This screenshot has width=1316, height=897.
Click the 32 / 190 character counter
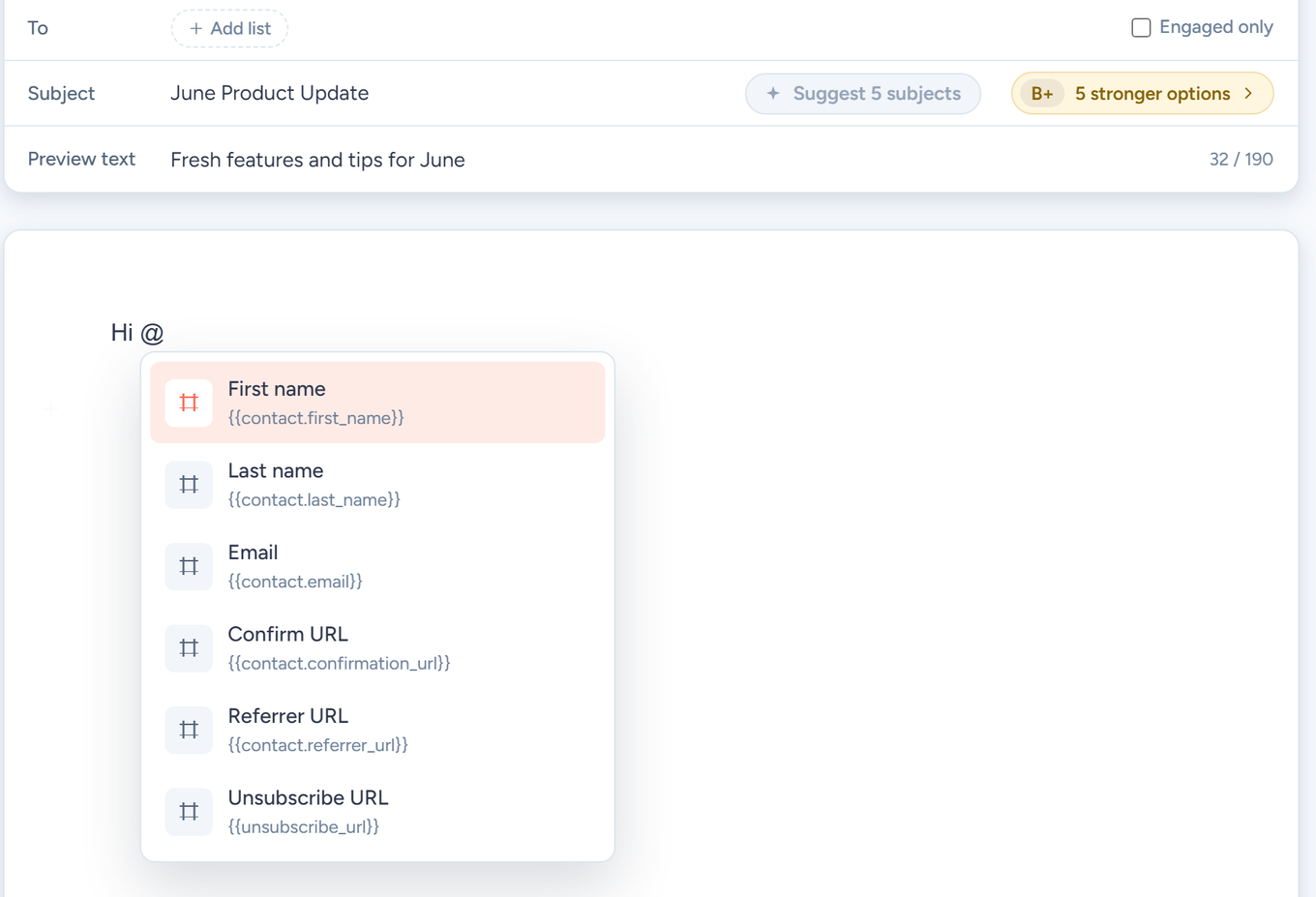click(x=1241, y=160)
